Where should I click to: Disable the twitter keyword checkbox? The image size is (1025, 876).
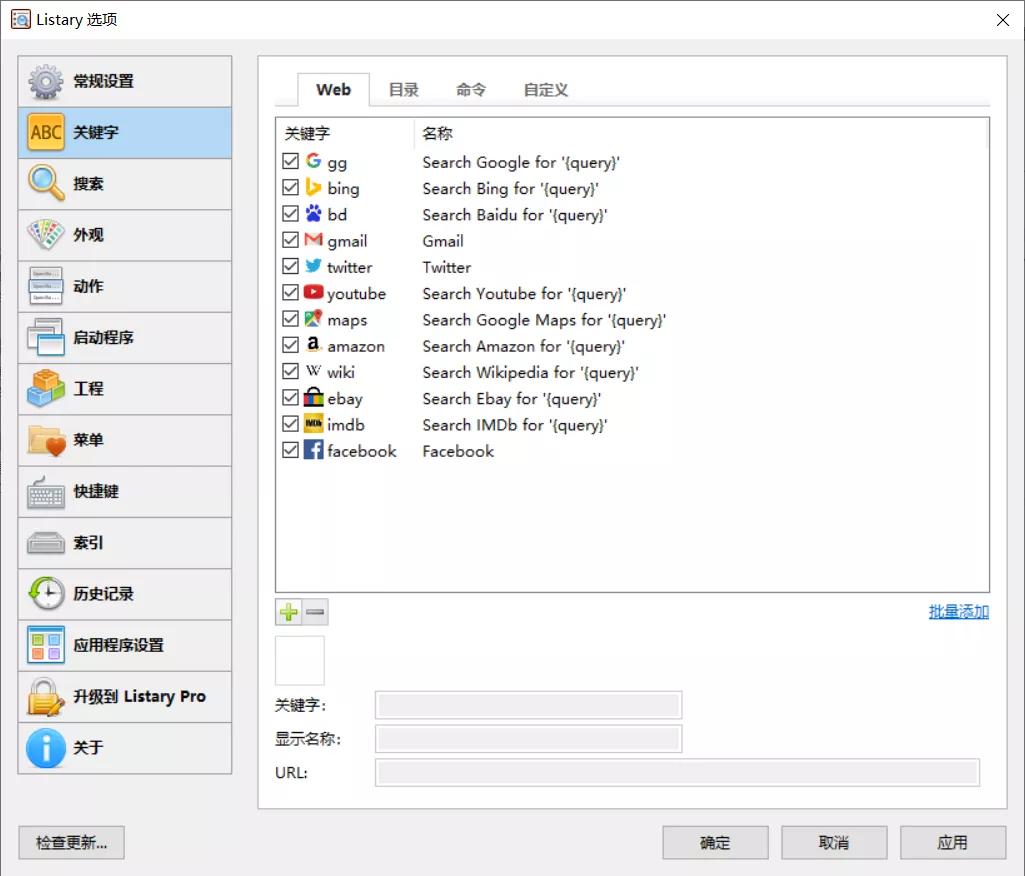coord(289,266)
